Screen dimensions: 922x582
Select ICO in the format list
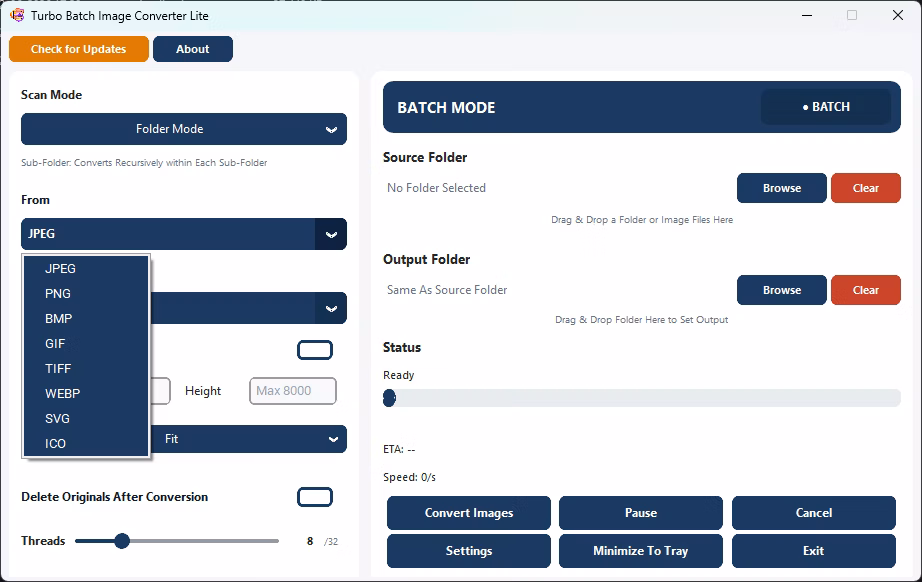pos(86,444)
